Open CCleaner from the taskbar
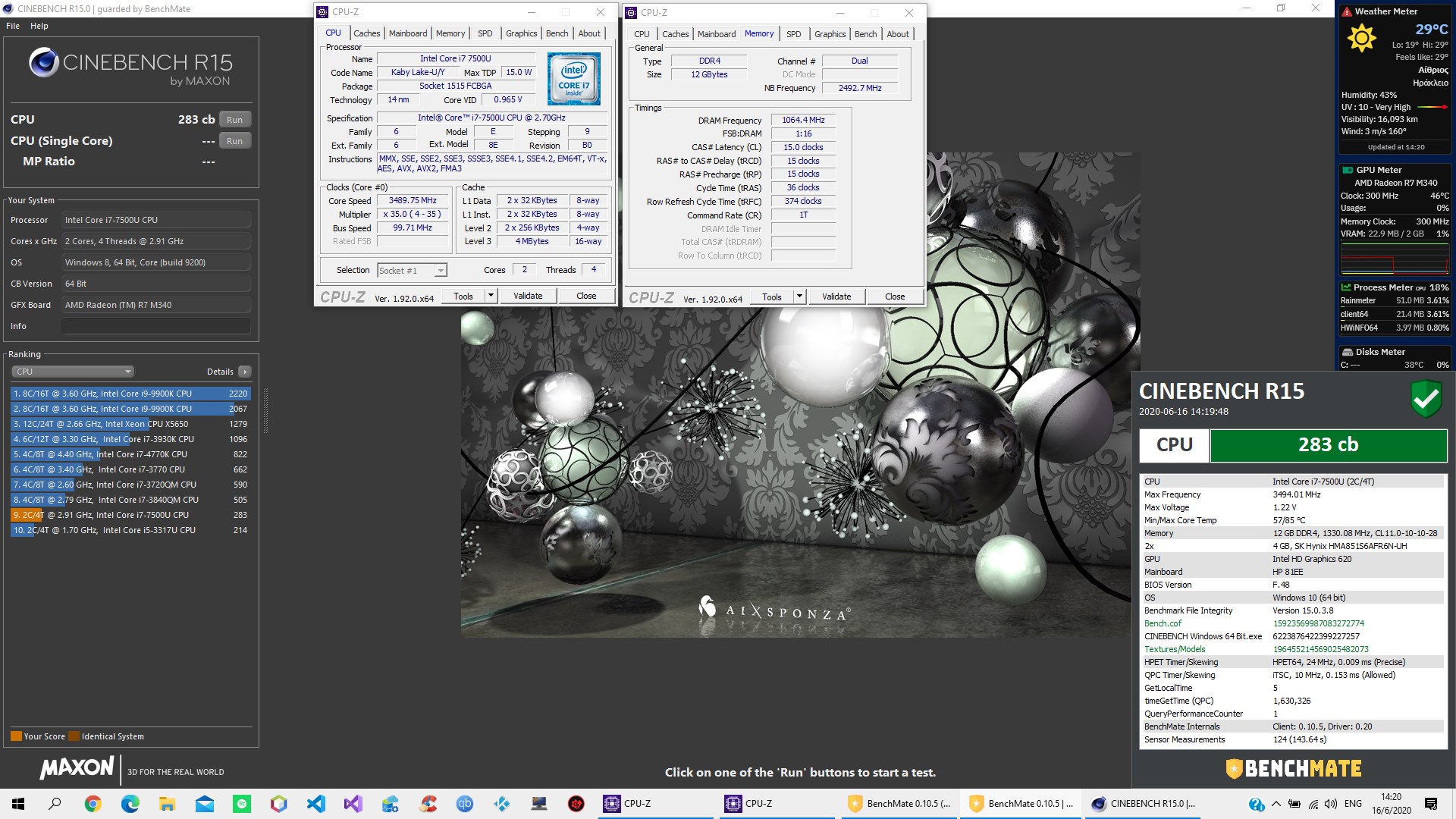The height and width of the screenshot is (819, 1456). point(428,804)
